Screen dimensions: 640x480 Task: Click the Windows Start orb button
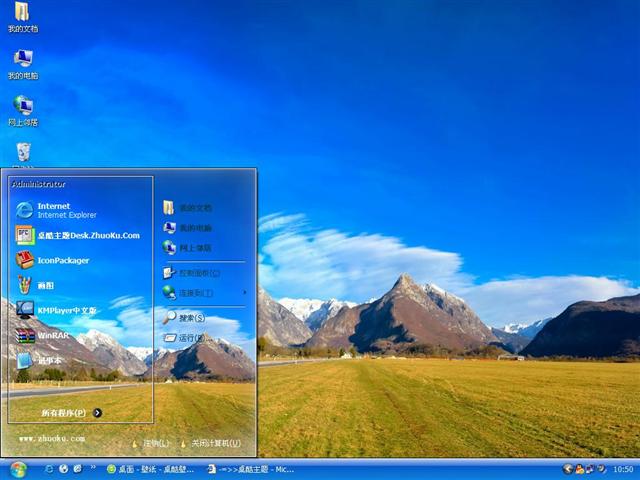[x=18, y=469]
